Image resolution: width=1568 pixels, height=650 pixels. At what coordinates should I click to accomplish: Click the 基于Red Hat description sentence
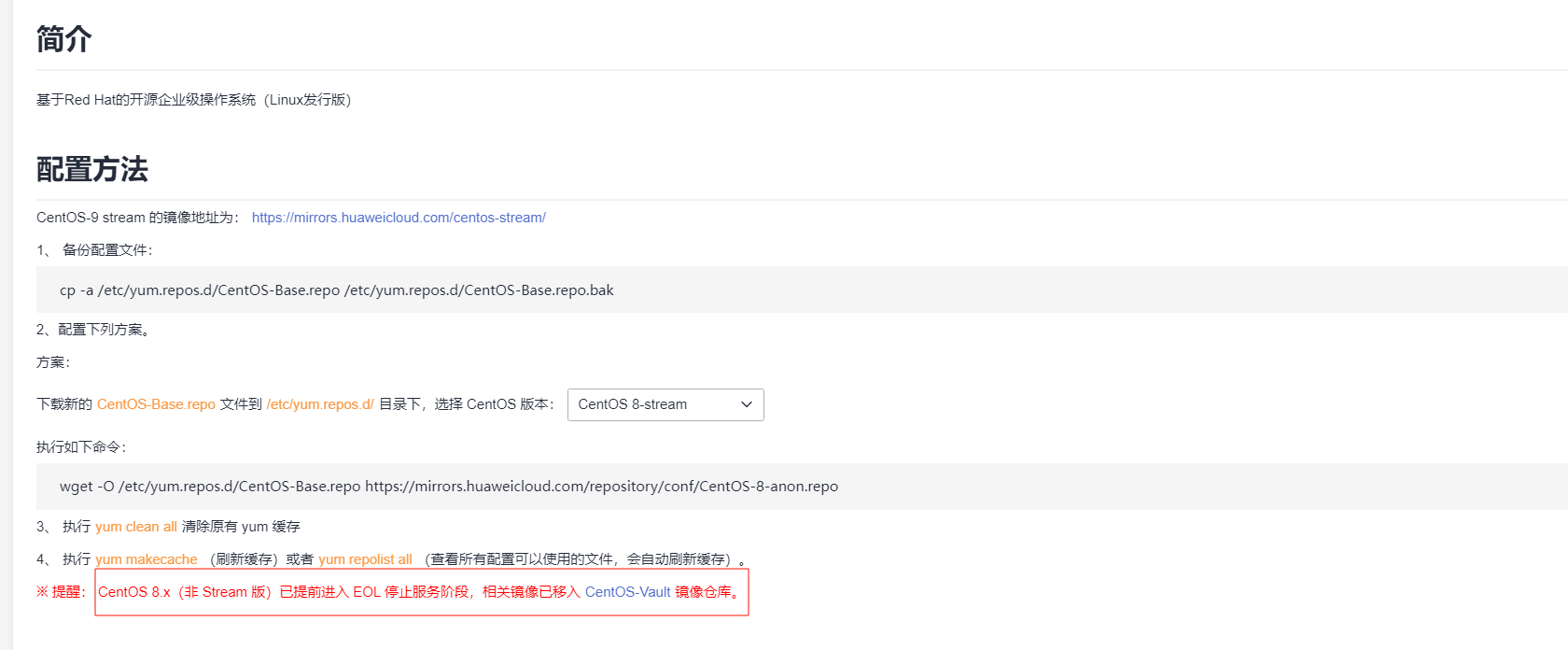coord(193,100)
